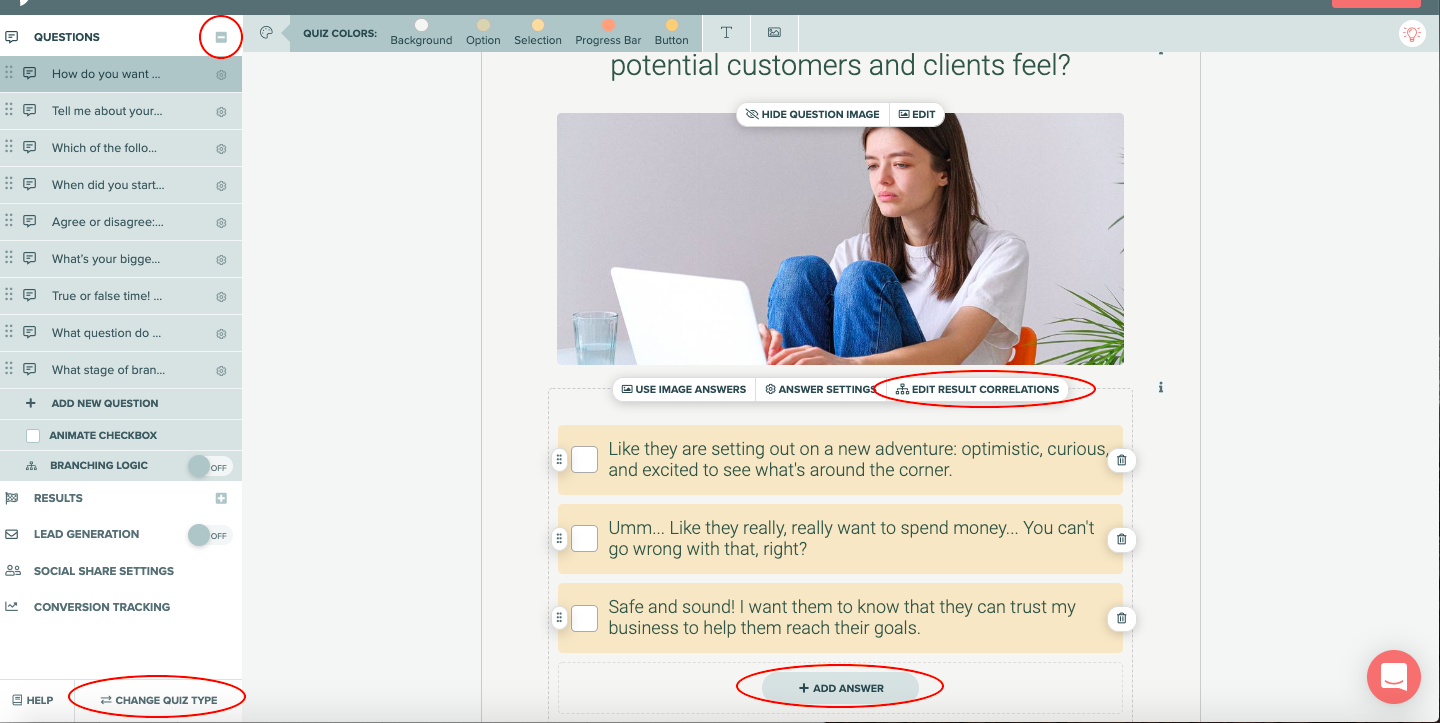Screen dimensions: 1440x723
Task: Open Edit Result Correlations
Action: 977,389
